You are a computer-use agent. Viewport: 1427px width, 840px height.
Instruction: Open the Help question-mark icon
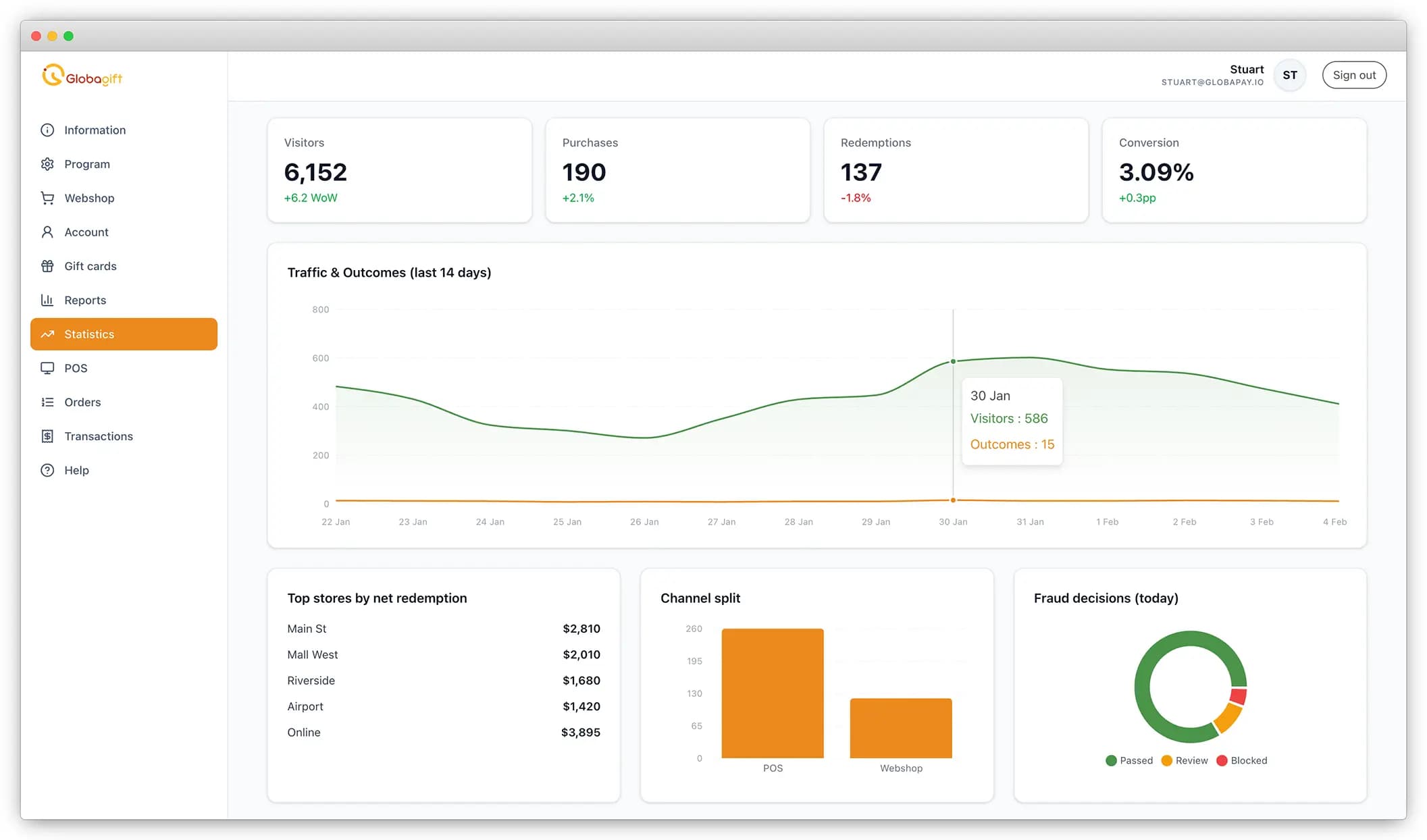[47, 470]
